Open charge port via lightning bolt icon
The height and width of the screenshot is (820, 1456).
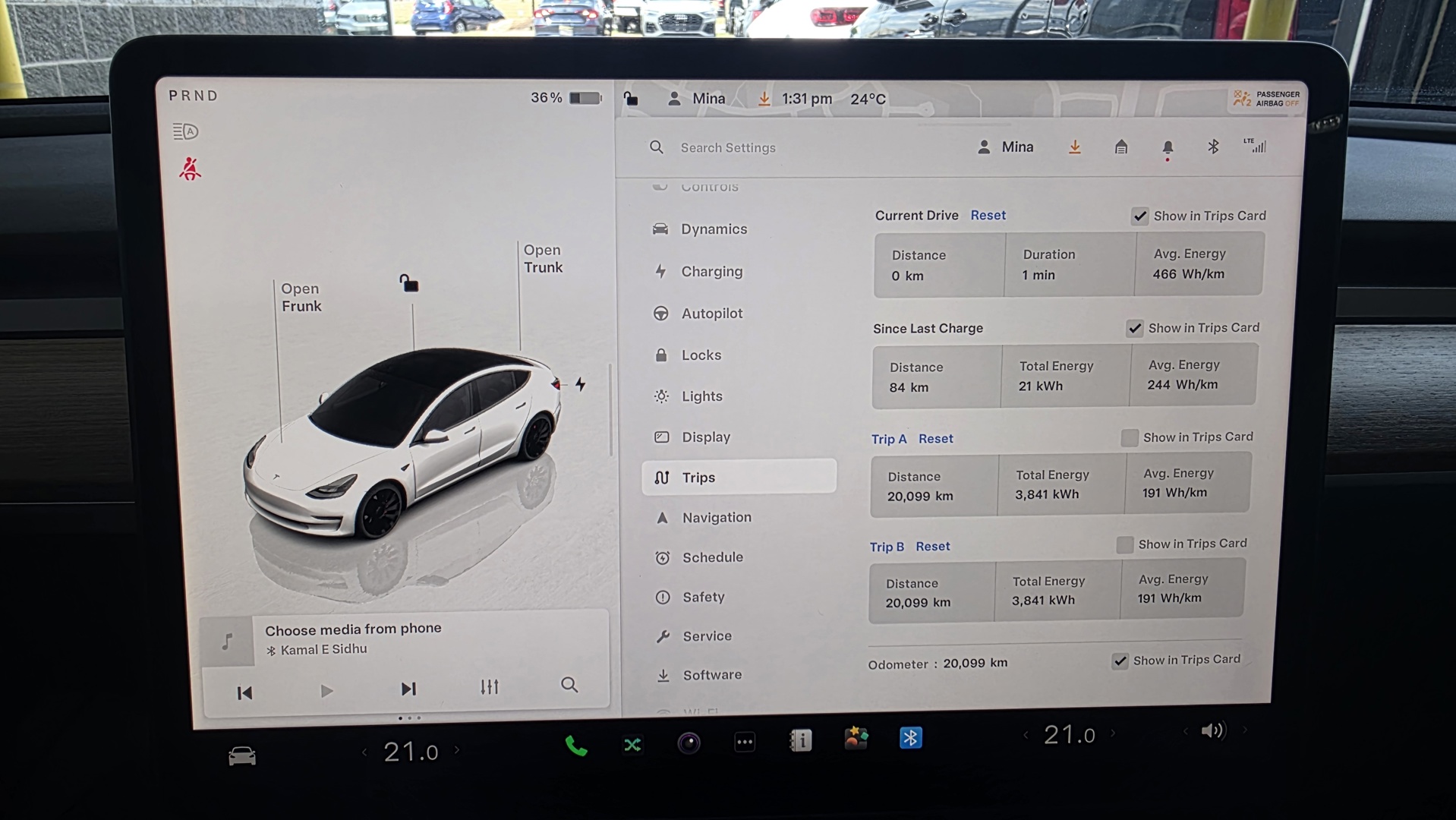coord(580,385)
